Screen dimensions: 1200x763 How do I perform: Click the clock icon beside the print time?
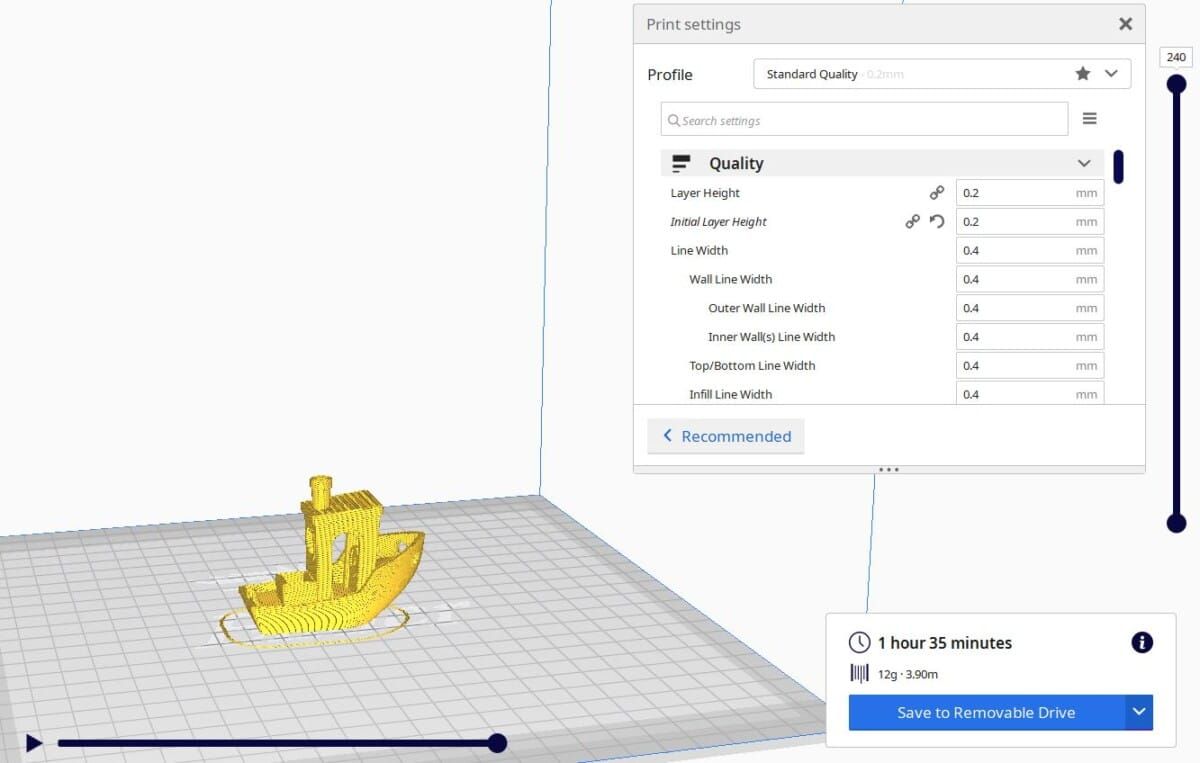click(x=858, y=643)
